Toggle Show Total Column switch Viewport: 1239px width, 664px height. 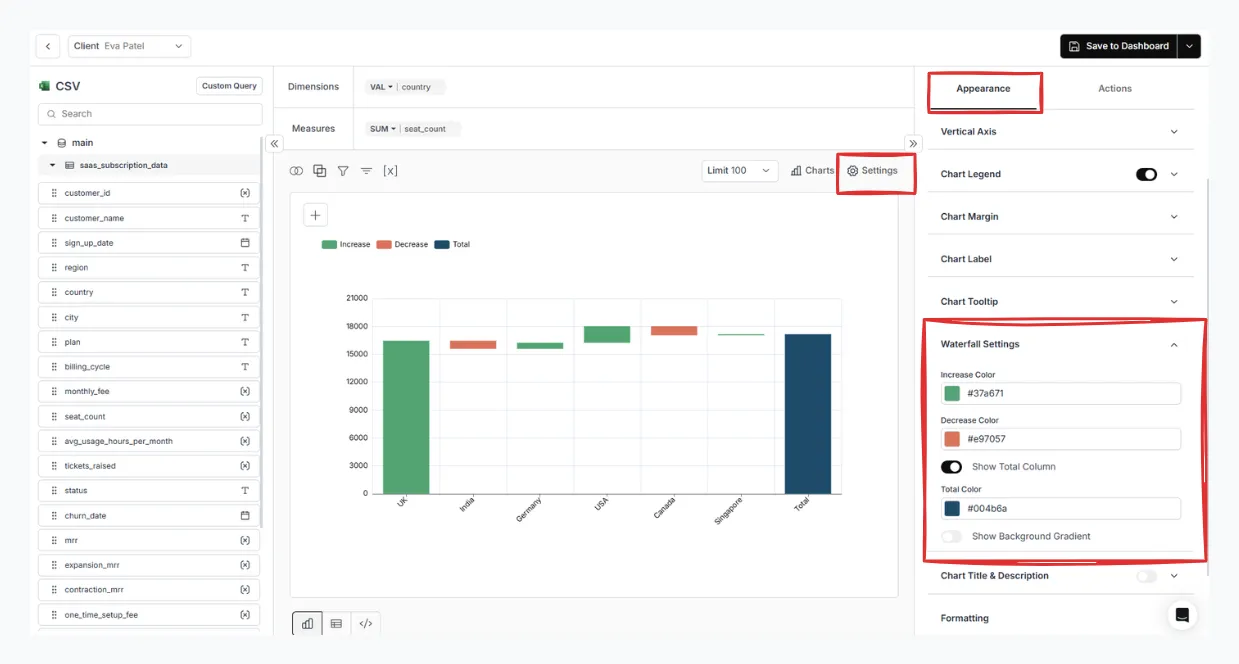(x=951, y=467)
